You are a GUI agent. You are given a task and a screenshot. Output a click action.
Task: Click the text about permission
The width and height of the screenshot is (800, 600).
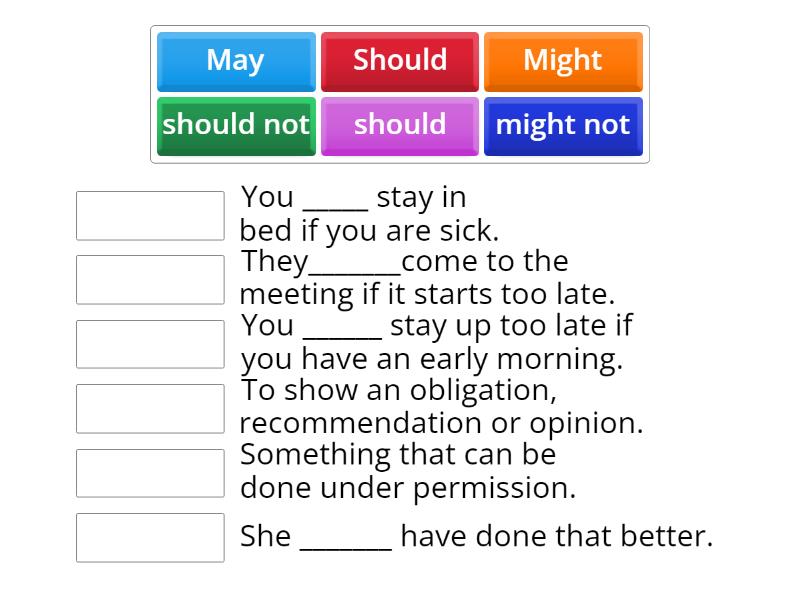(x=400, y=470)
